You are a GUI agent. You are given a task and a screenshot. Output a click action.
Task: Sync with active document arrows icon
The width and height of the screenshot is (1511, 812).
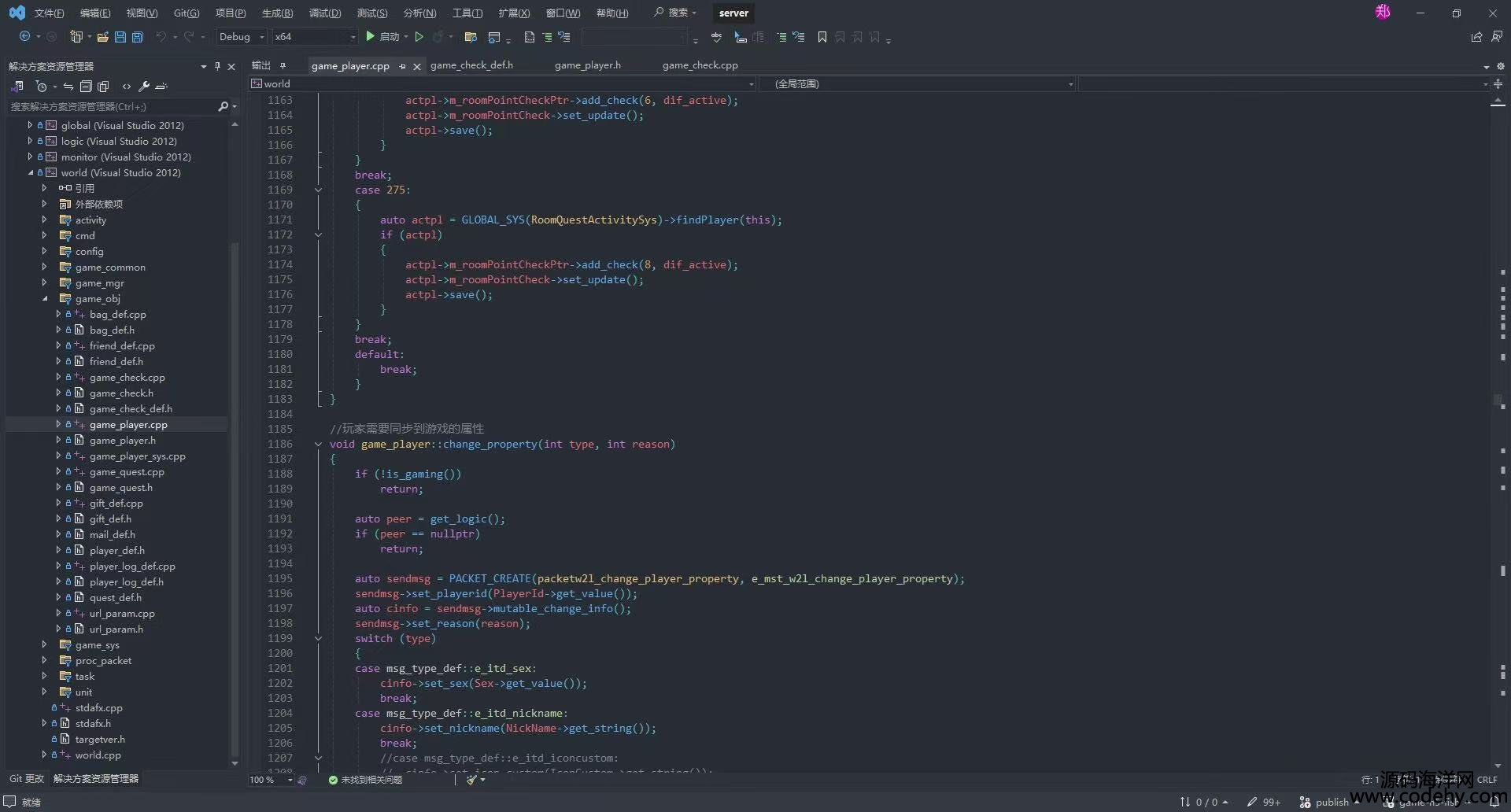tap(68, 87)
